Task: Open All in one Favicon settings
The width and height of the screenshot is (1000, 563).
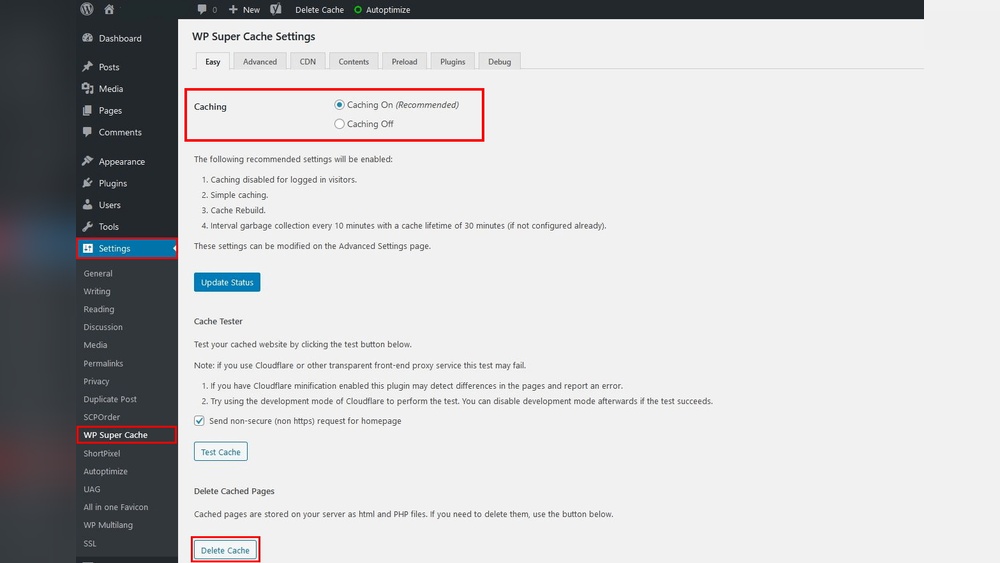Action: click(115, 507)
